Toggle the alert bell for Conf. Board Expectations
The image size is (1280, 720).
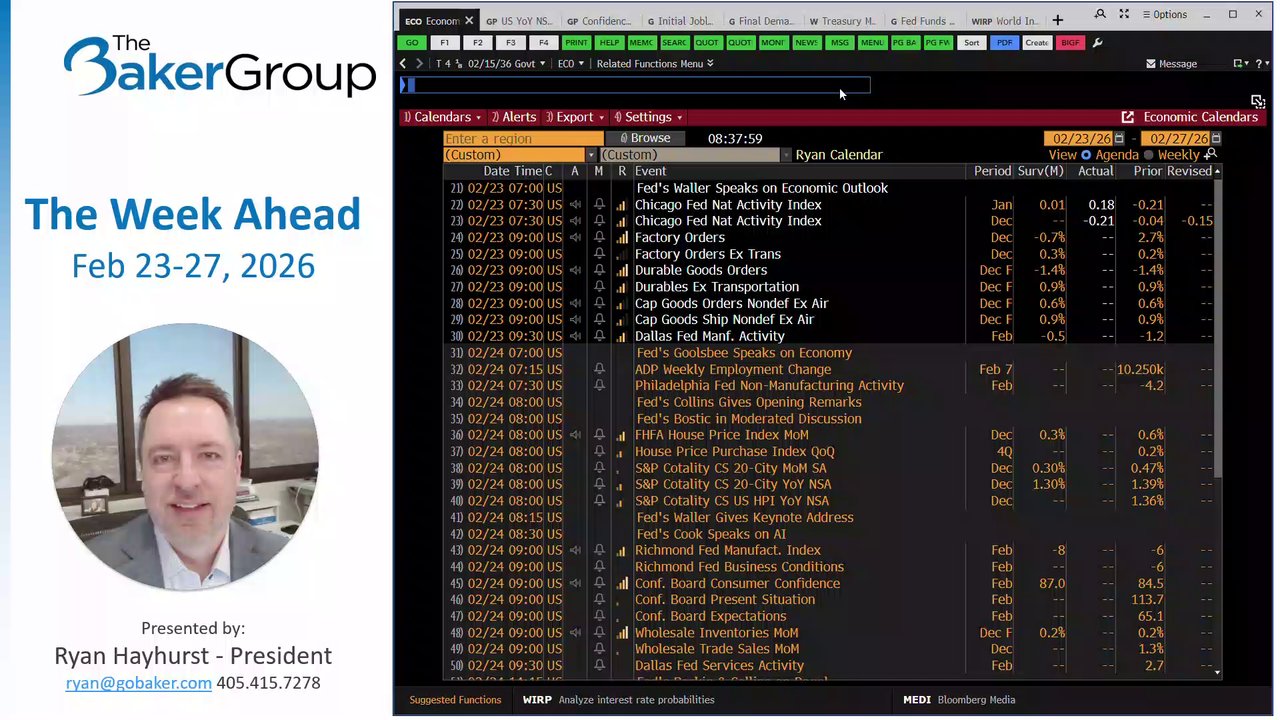[599, 617]
